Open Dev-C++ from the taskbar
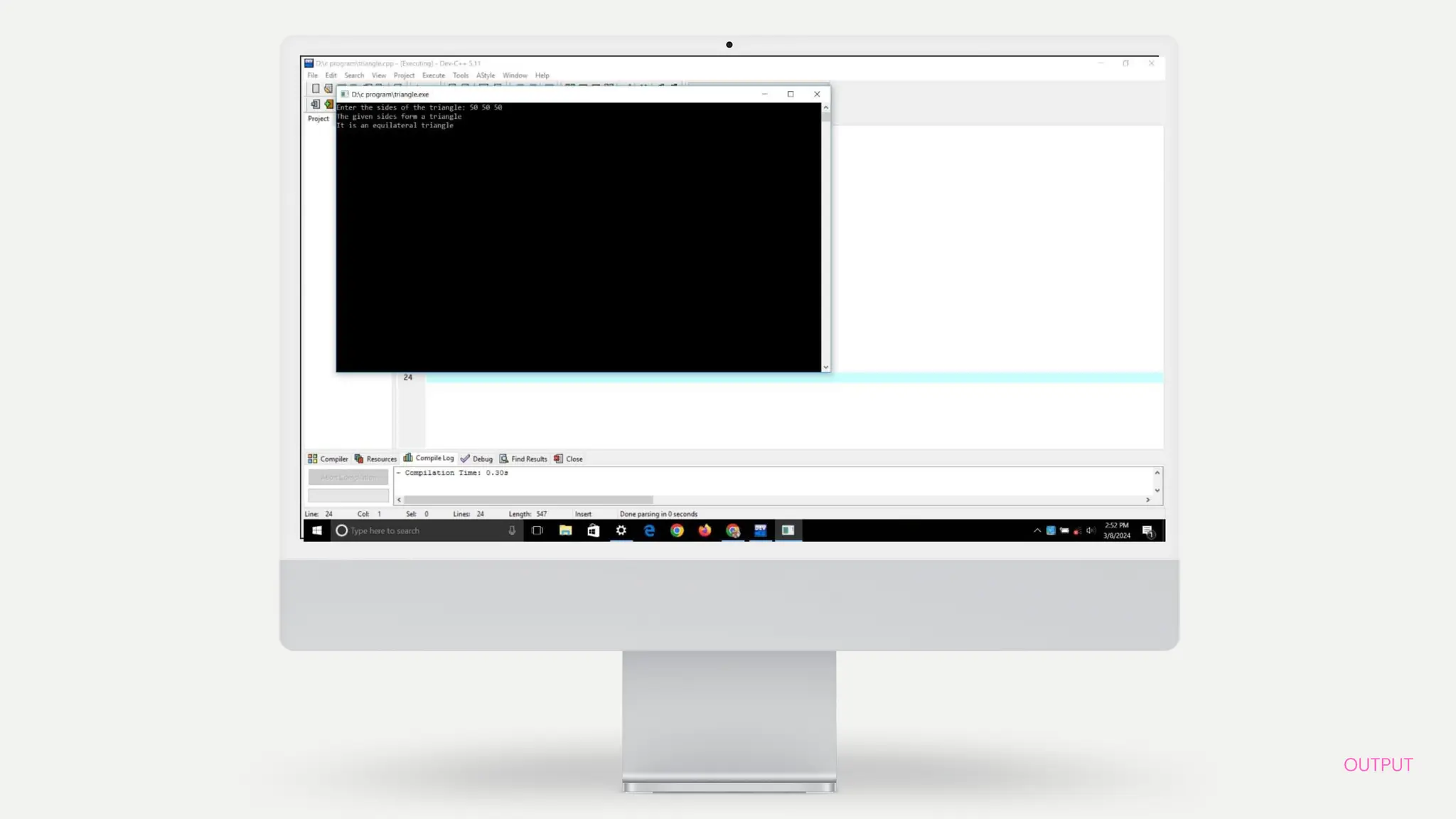 tap(760, 530)
